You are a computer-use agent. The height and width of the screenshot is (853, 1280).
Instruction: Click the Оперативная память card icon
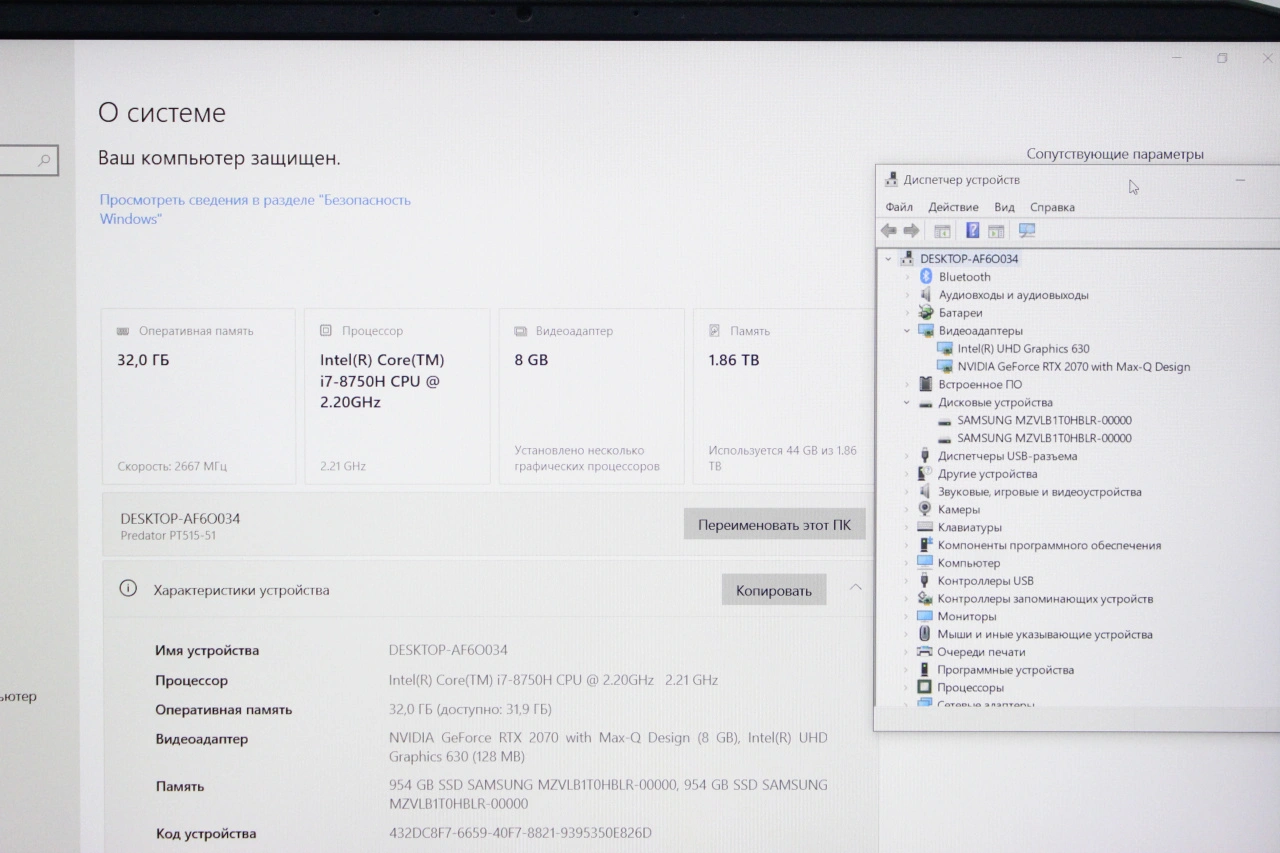(x=123, y=331)
